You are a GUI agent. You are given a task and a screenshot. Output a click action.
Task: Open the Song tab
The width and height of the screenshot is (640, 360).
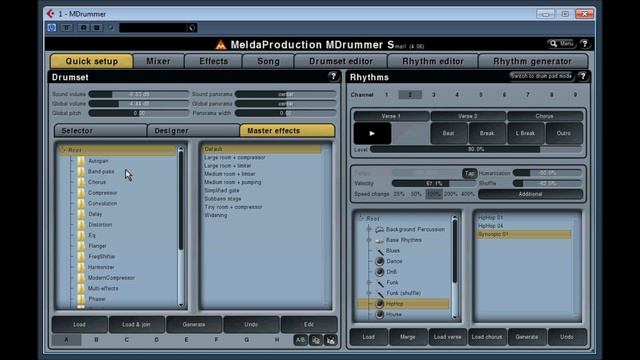coord(268,61)
